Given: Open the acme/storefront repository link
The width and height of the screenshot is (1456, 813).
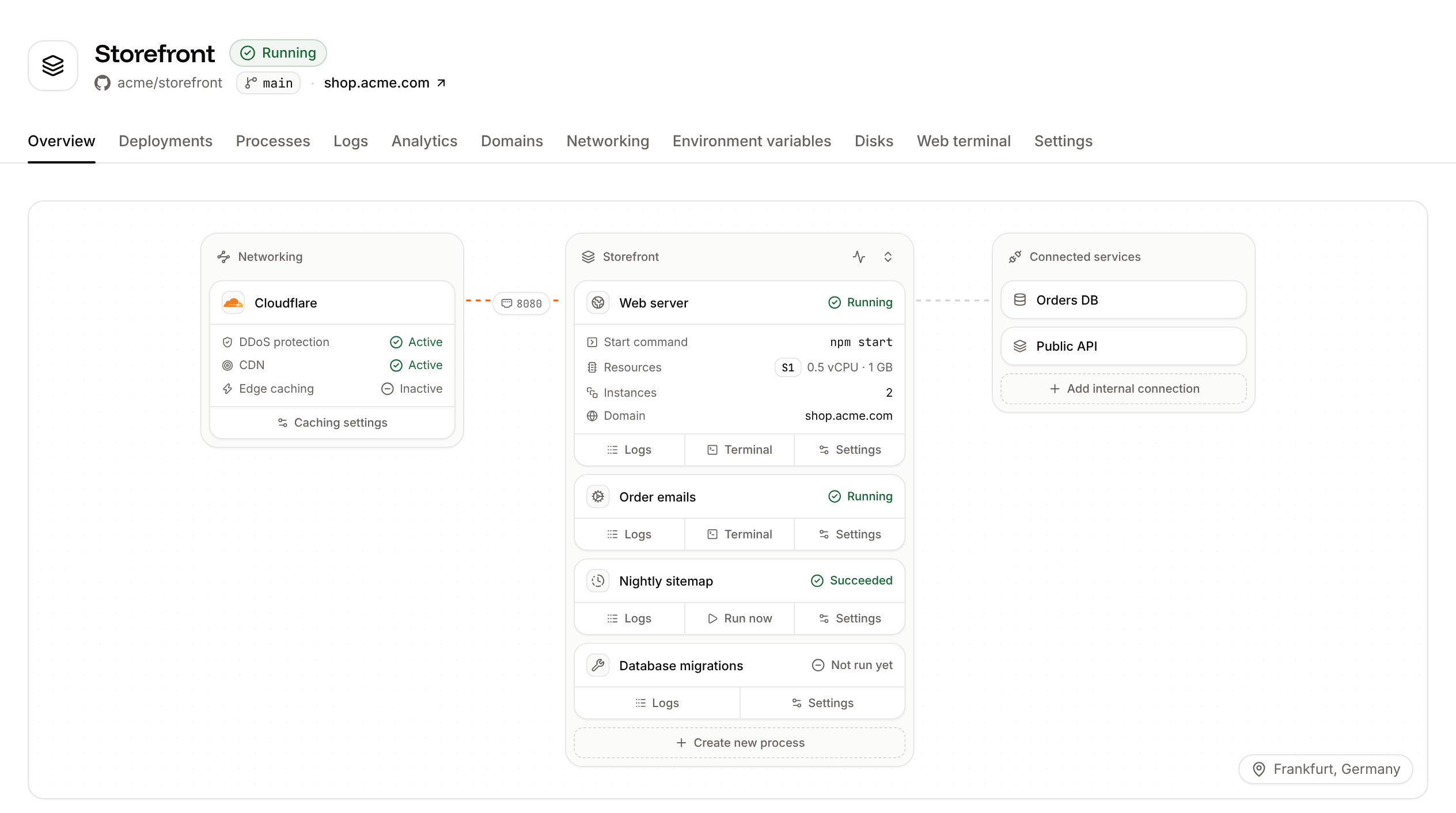Looking at the screenshot, I should coord(169,83).
